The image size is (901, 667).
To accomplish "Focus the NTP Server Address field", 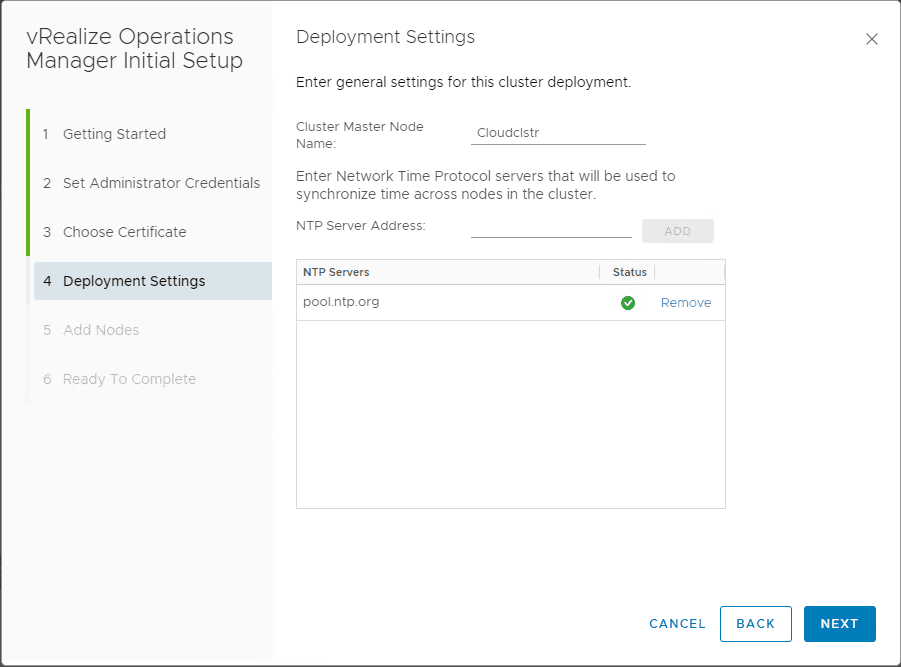I will 551,229.
